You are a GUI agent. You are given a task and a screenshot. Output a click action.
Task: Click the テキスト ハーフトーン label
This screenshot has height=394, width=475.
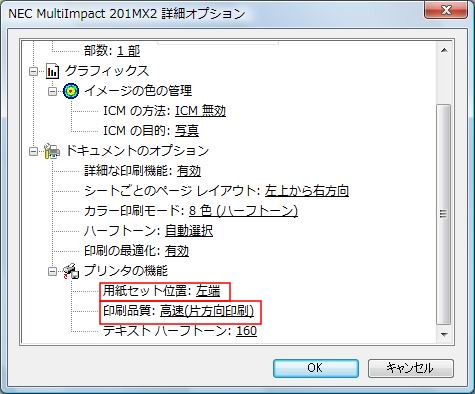pyautogui.click(x=167, y=331)
